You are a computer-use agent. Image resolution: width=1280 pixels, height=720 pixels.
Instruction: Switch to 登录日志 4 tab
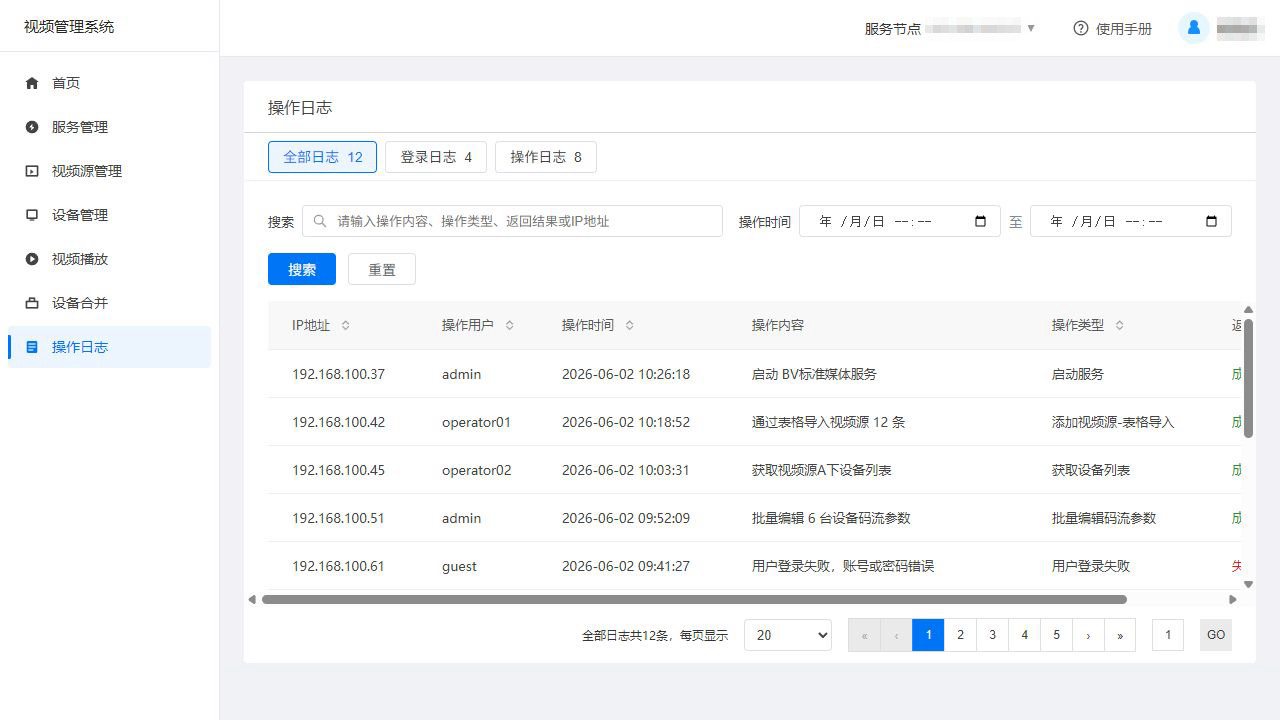(x=436, y=157)
